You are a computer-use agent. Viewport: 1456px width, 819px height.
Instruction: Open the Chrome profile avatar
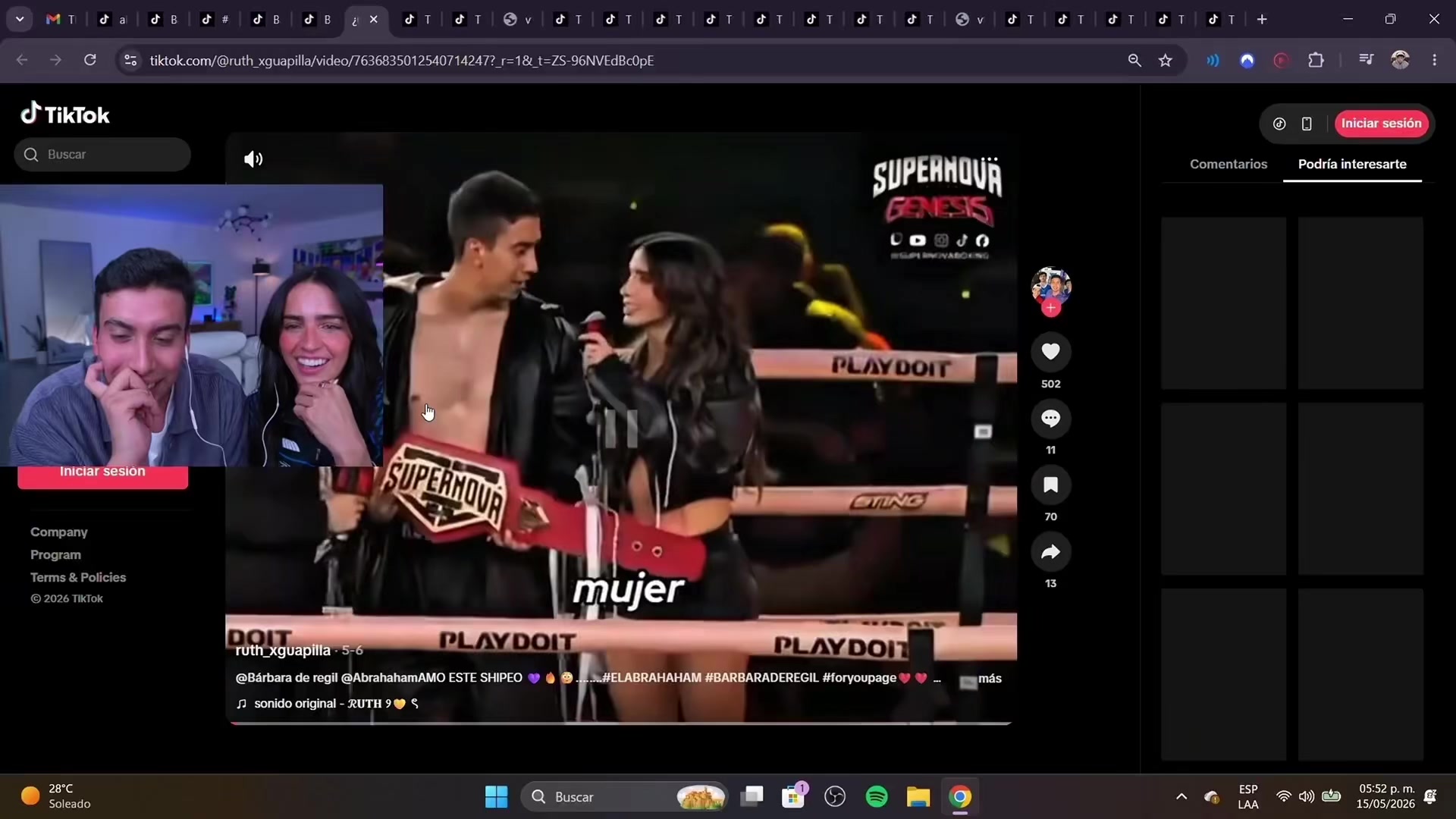coord(1400,60)
